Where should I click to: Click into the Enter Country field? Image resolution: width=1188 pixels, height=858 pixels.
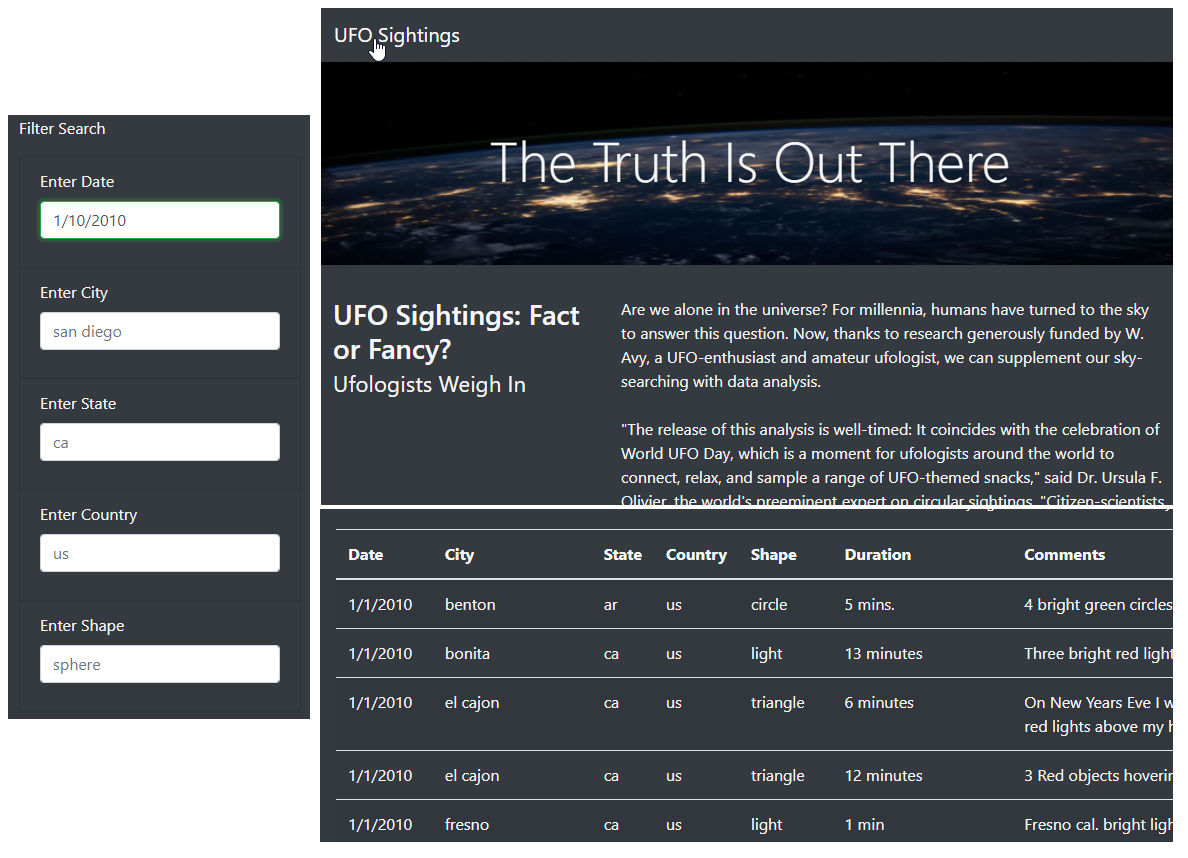(x=160, y=553)
